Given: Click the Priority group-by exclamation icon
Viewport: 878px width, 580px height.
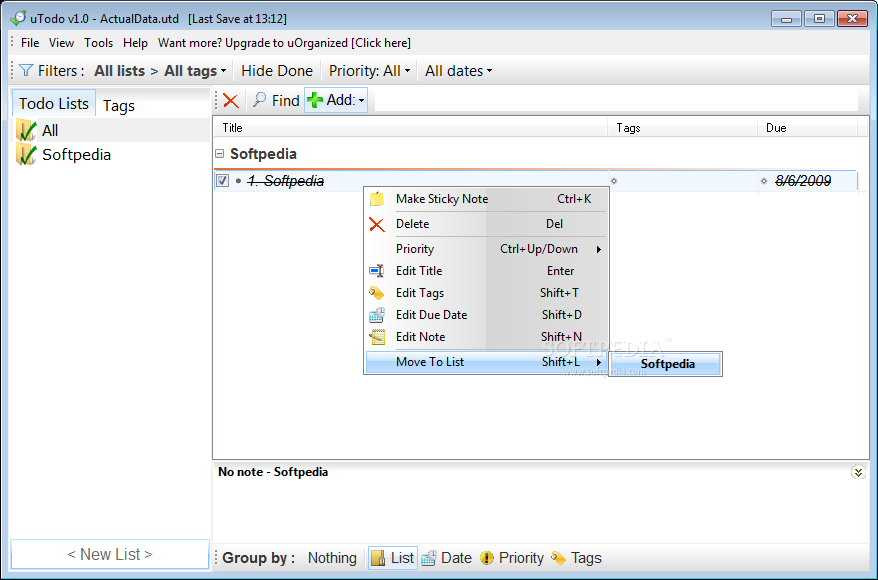Looking at the screenshot, I should [x=487, y=558].
